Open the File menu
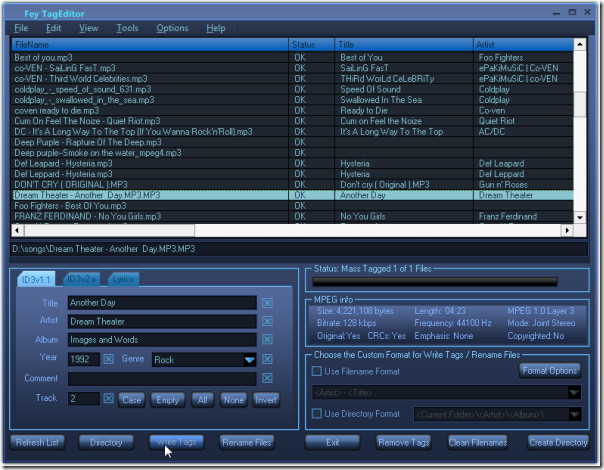This screenshot has width=604, height=470. 21,28
